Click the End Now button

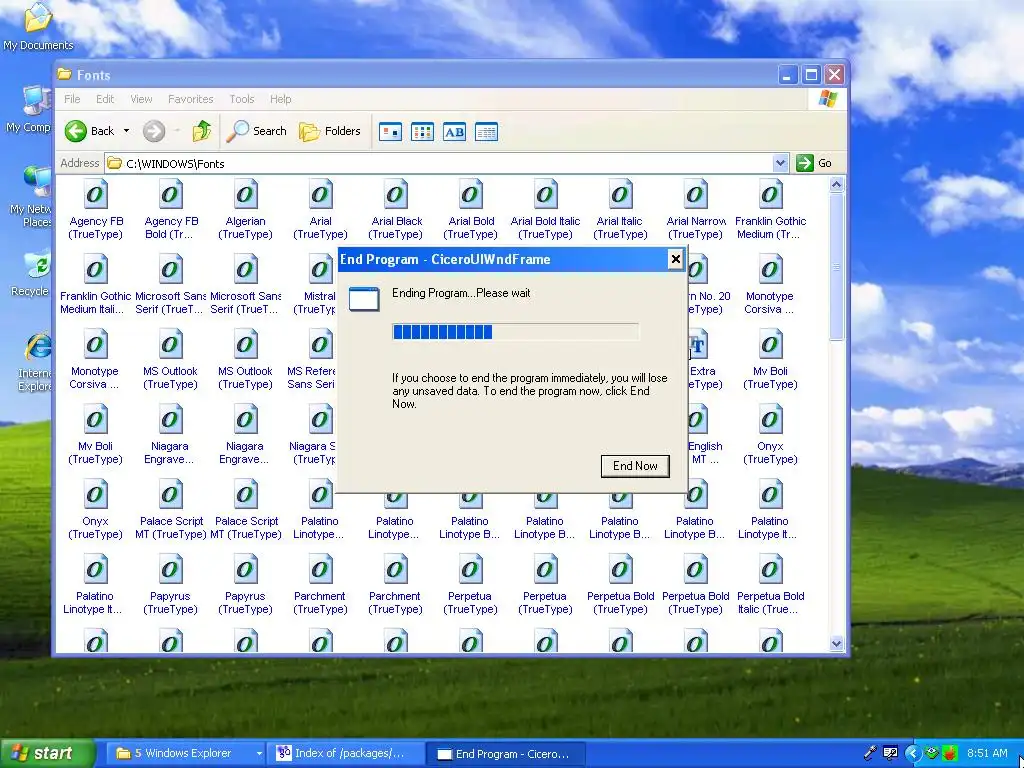click(x=635, y=466)
